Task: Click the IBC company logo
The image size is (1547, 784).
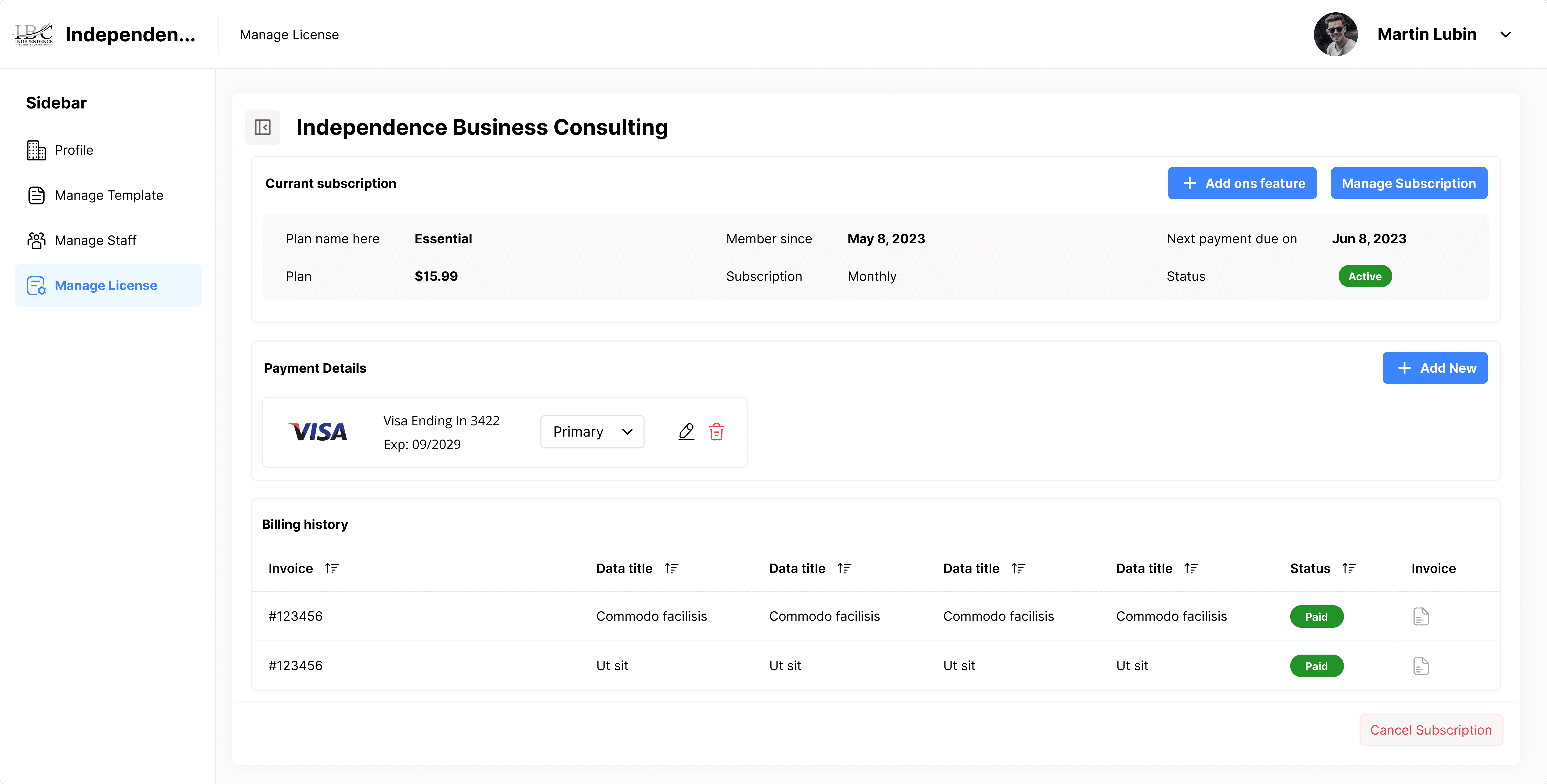Action: pos(34,34)
